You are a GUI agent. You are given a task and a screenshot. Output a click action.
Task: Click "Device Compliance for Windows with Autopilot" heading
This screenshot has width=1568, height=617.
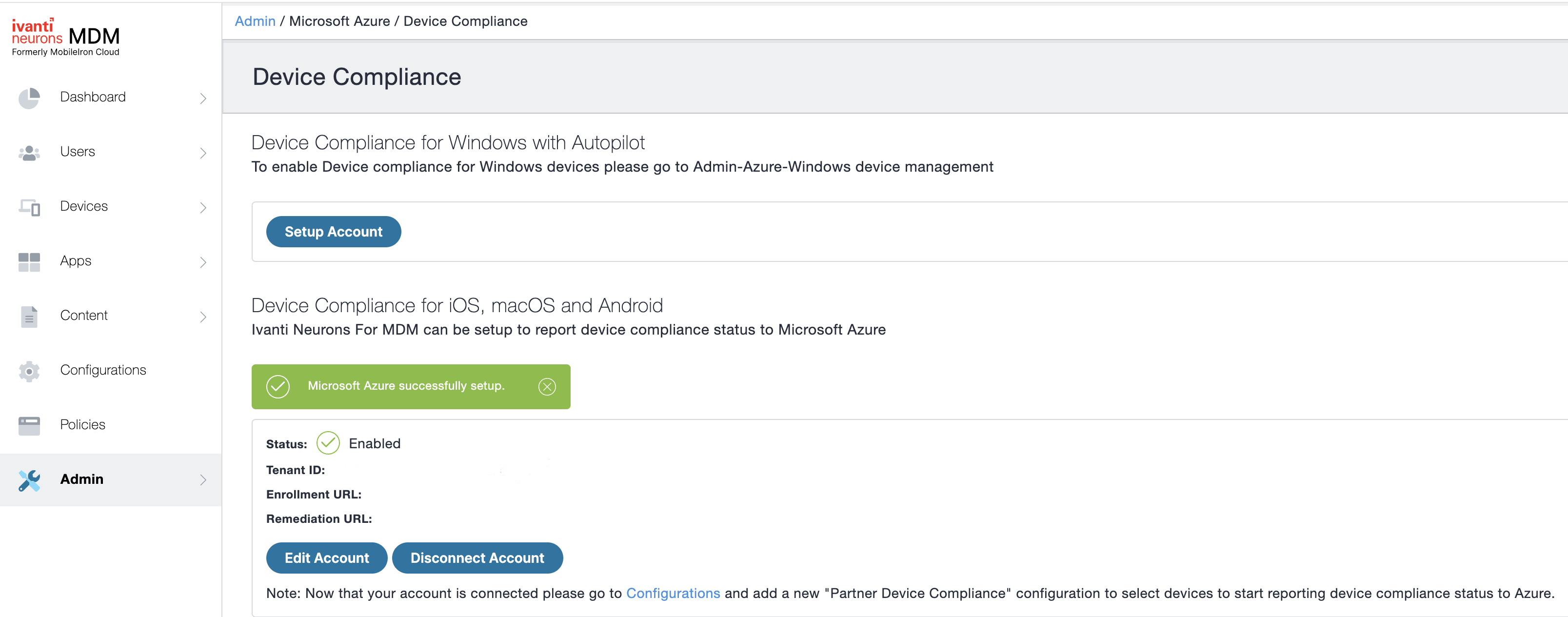click(448, 142)
